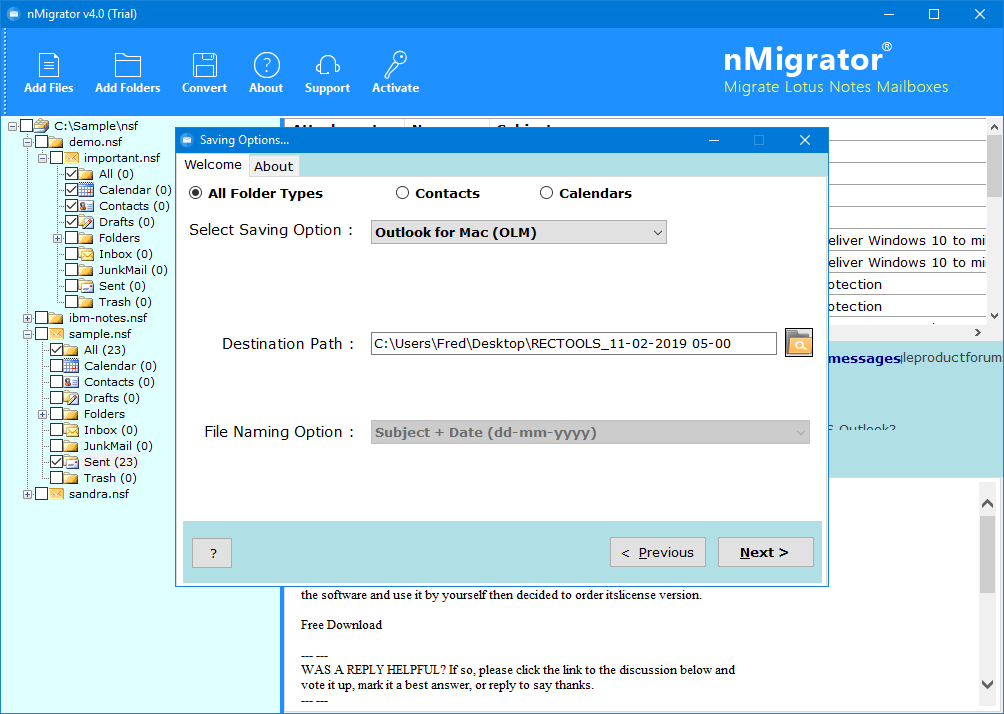Select the Contacts radio button in dialog
The width and height of the screenshot is (1004, 714).
[402, 193]
